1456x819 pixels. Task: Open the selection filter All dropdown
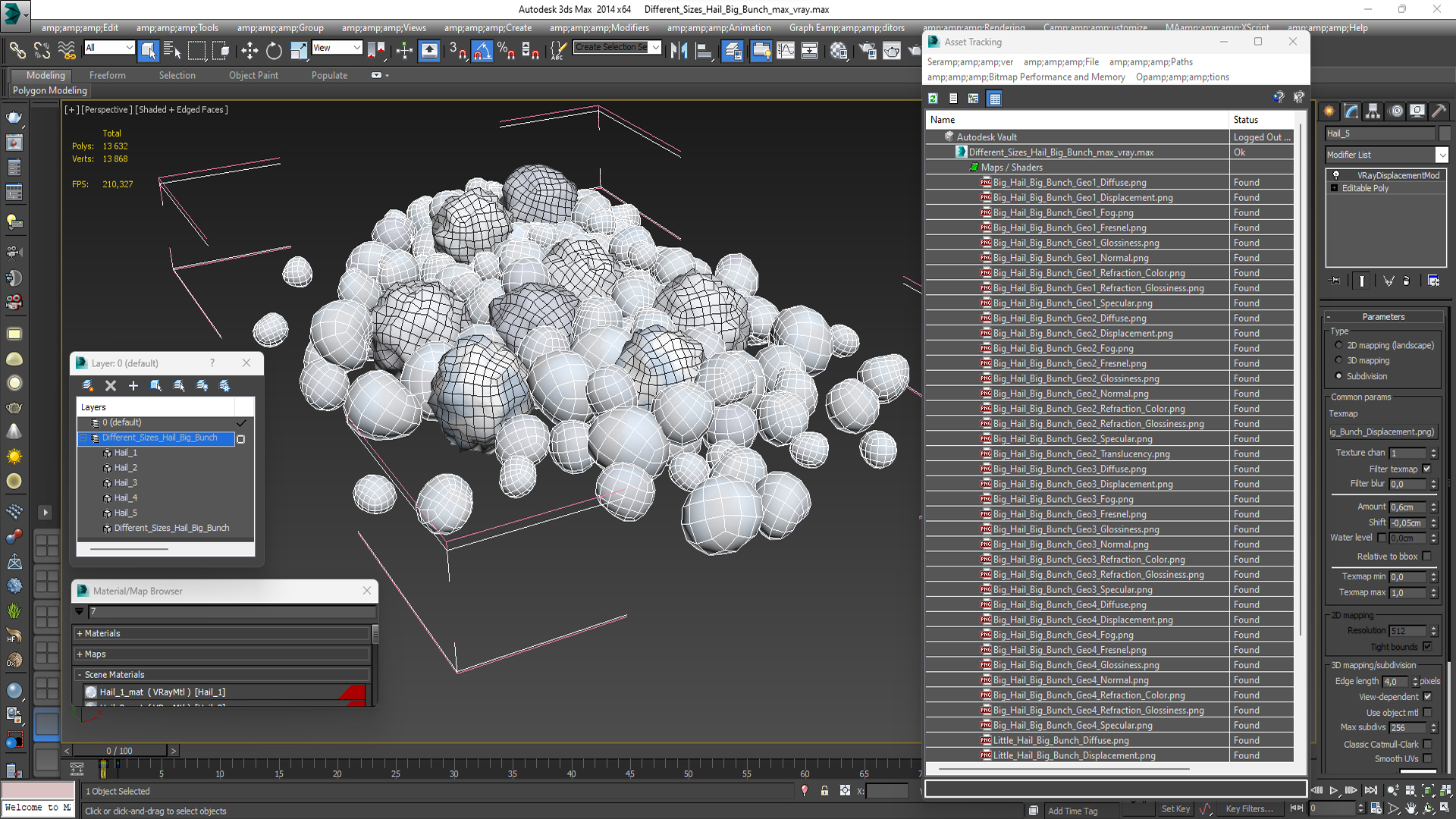(109, 48)
